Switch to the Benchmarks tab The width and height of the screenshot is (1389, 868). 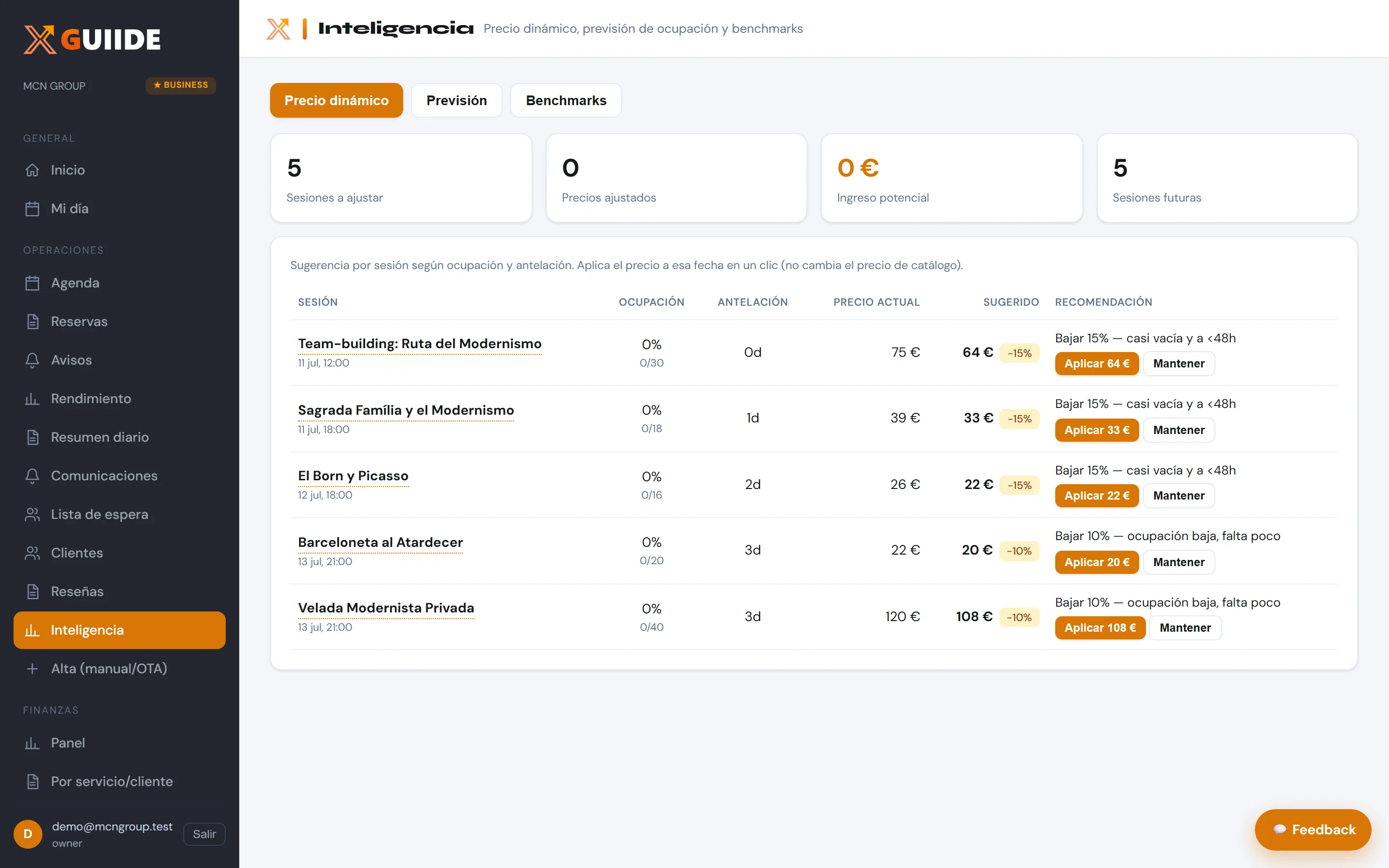(x=566, y=100)
